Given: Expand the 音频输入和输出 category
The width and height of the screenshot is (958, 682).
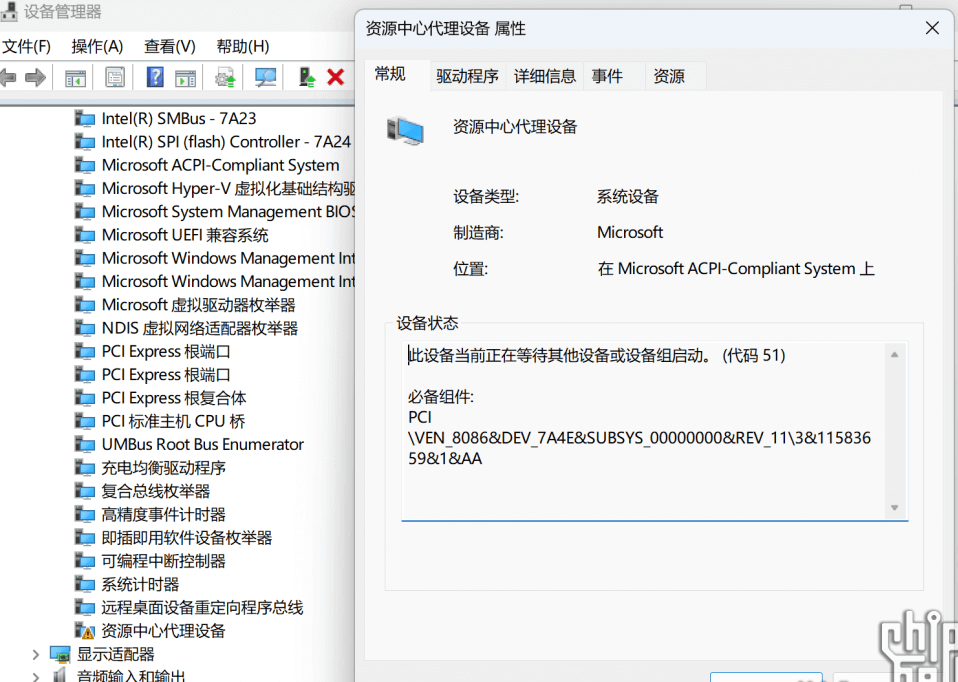Looking at the screenshot, I should click(x=35, y=676).
